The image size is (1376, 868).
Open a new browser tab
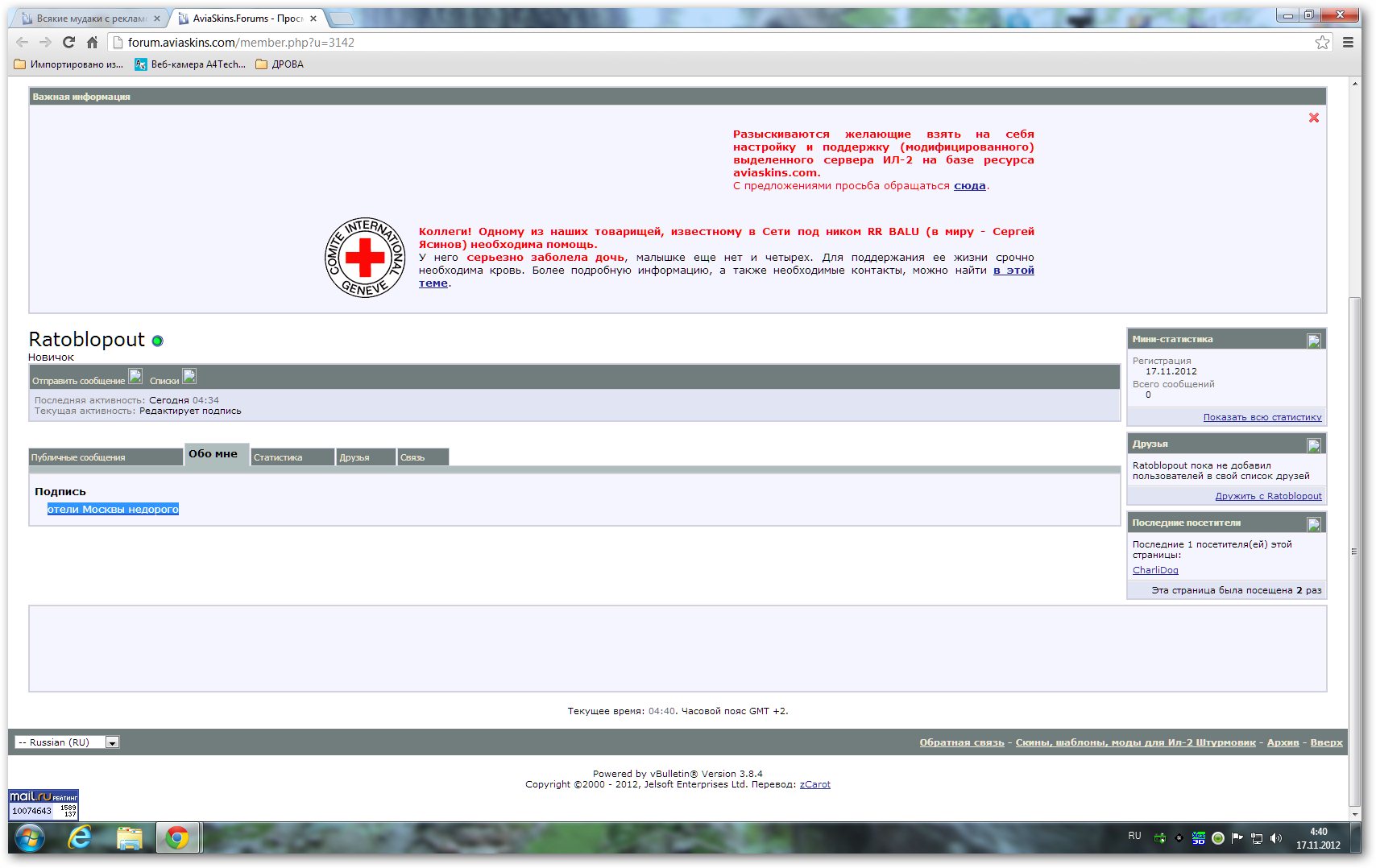click(x=342, y=19)
